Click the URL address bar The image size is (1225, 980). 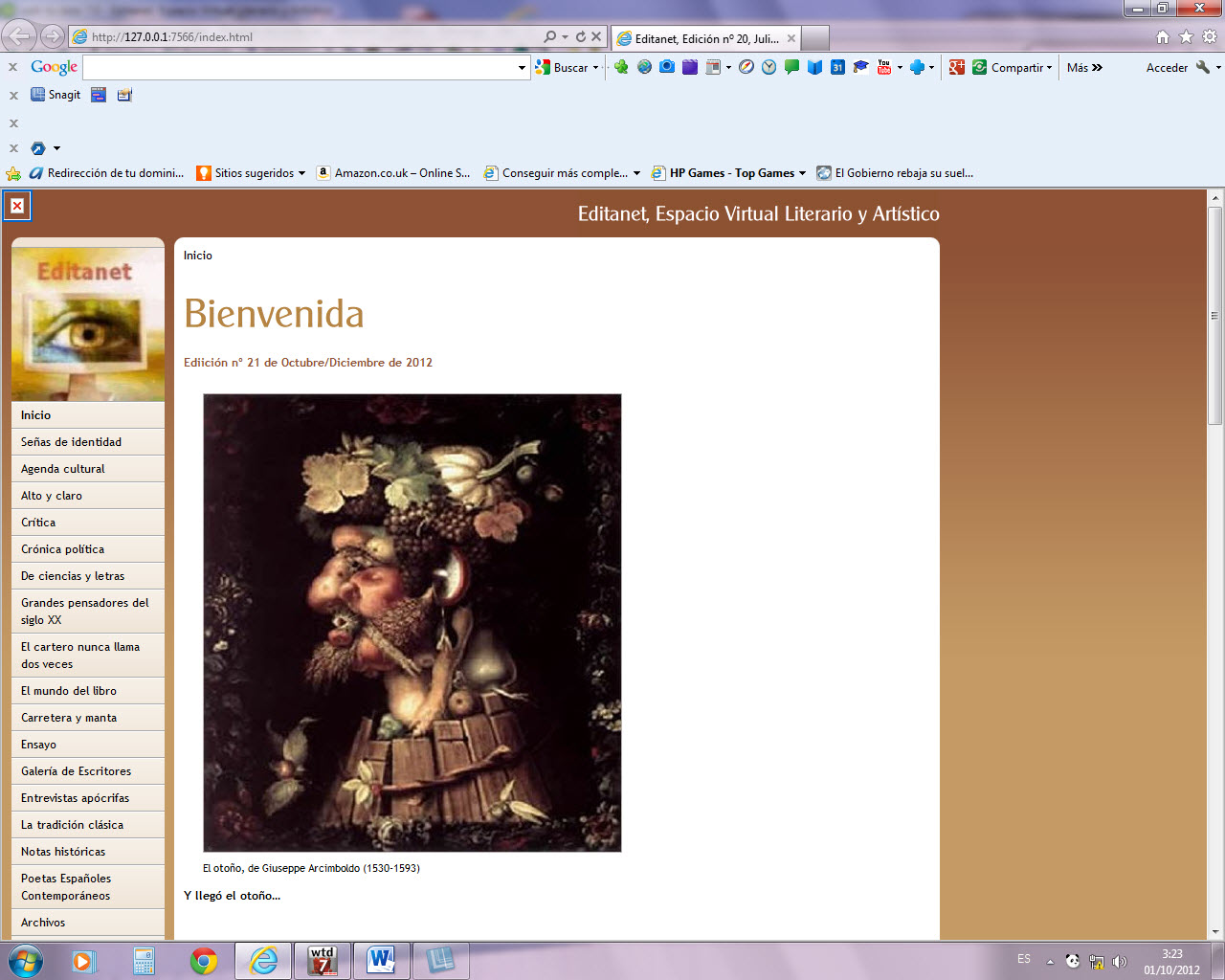tap(306, 37)
